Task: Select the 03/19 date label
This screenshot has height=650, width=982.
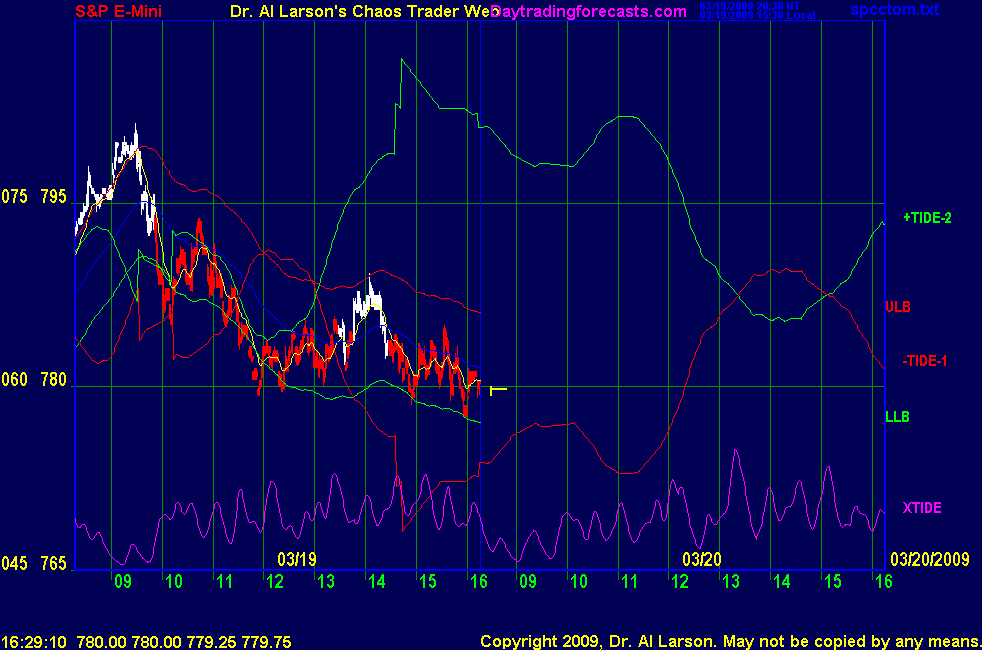Action: coord(297,558)
